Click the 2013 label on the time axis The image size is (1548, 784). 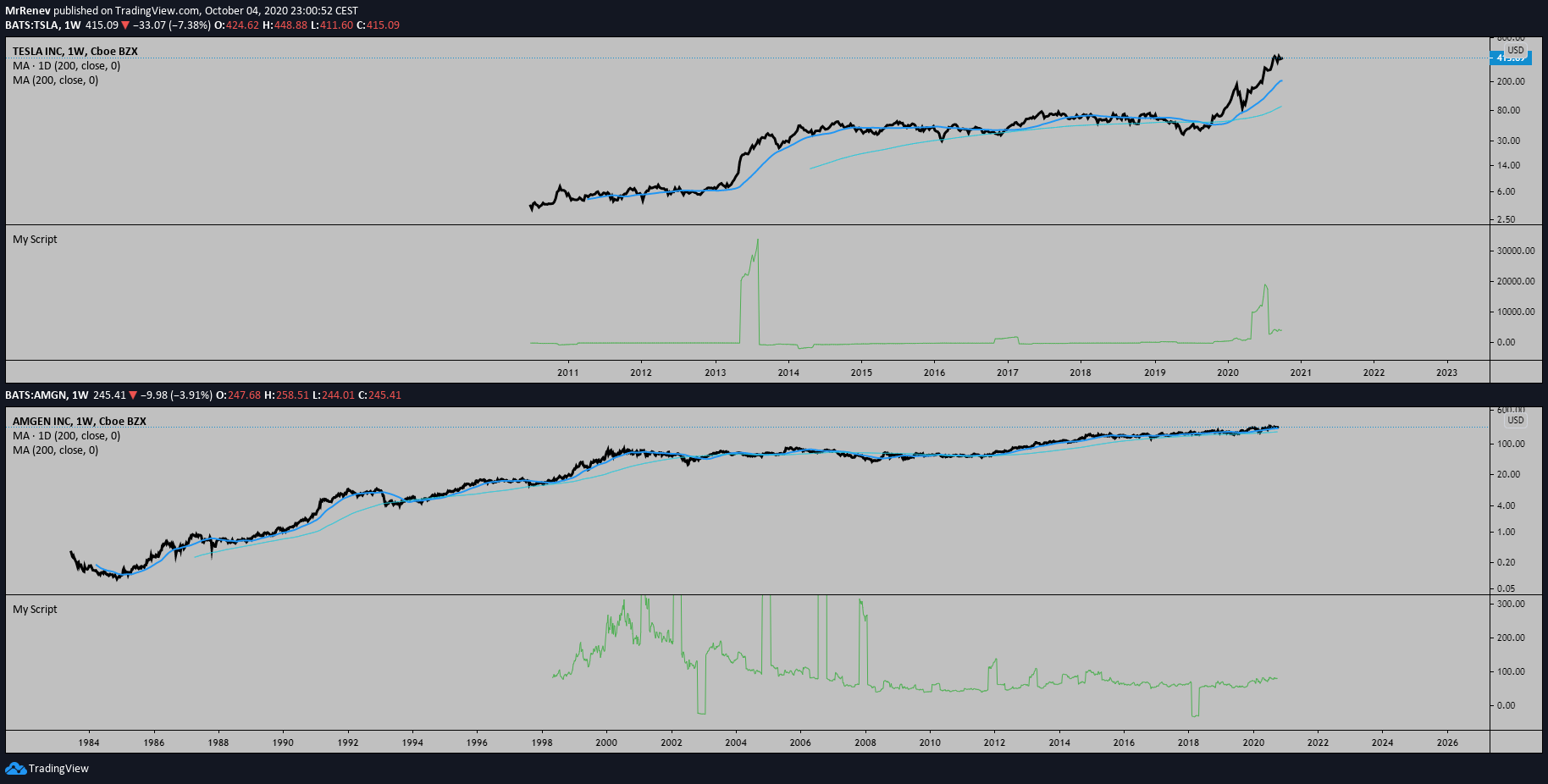(716, 373)
